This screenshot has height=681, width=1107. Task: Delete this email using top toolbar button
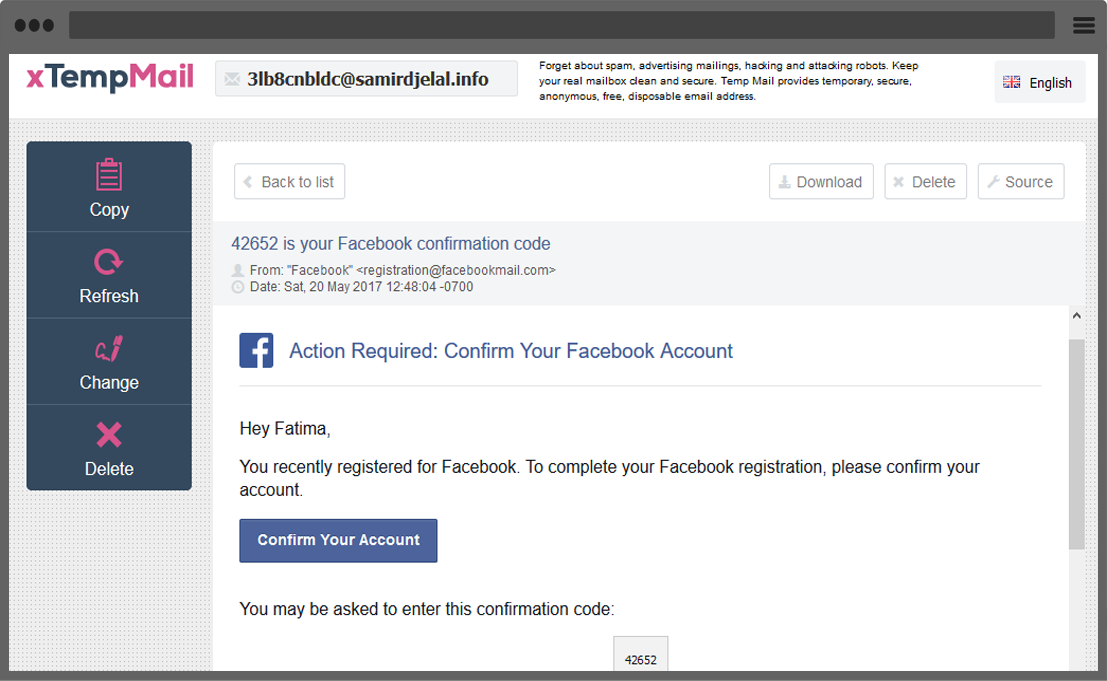[925, 182]
